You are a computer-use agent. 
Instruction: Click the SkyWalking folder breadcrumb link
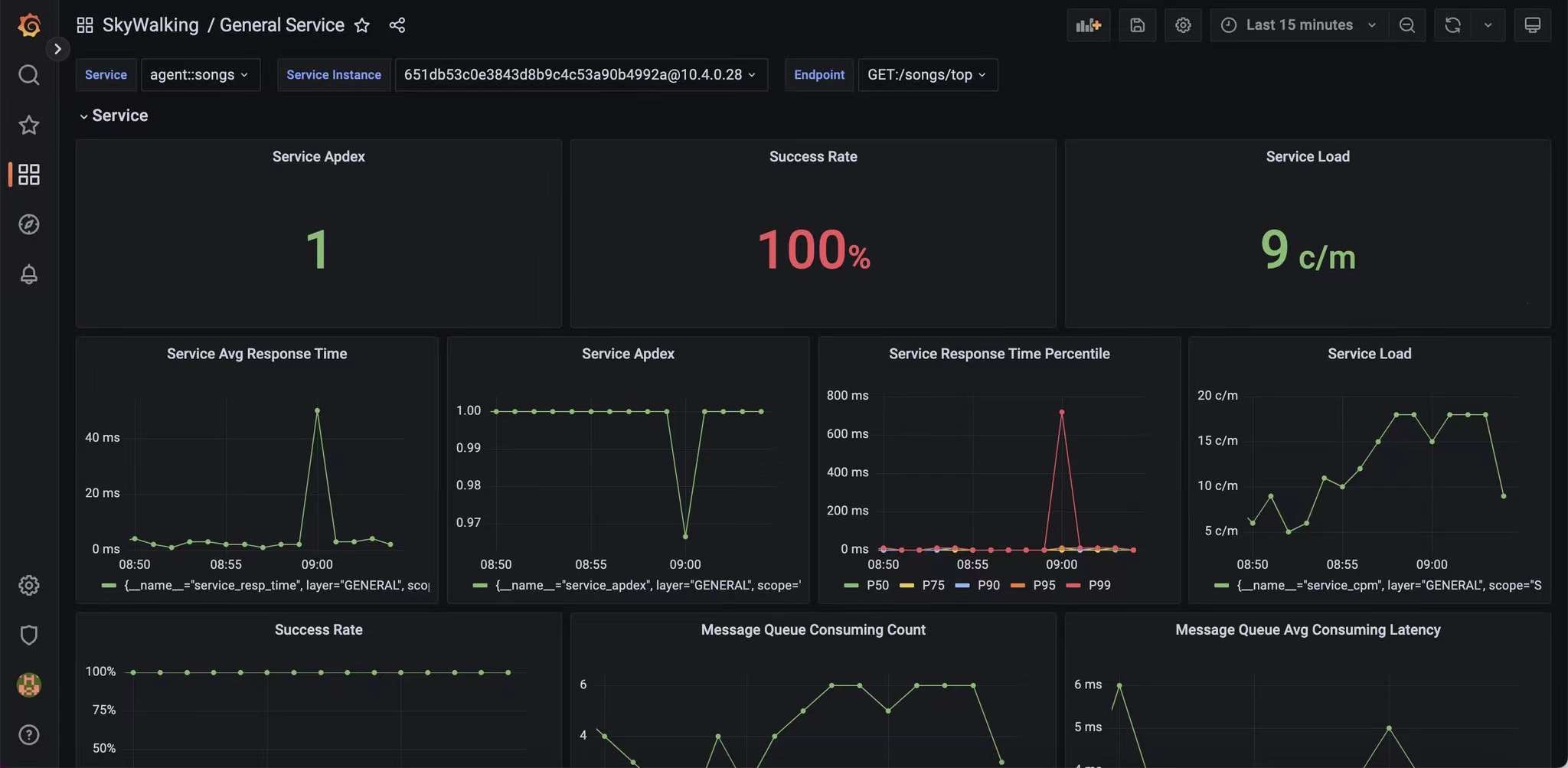pyautogui.click(x=150, y=25)
